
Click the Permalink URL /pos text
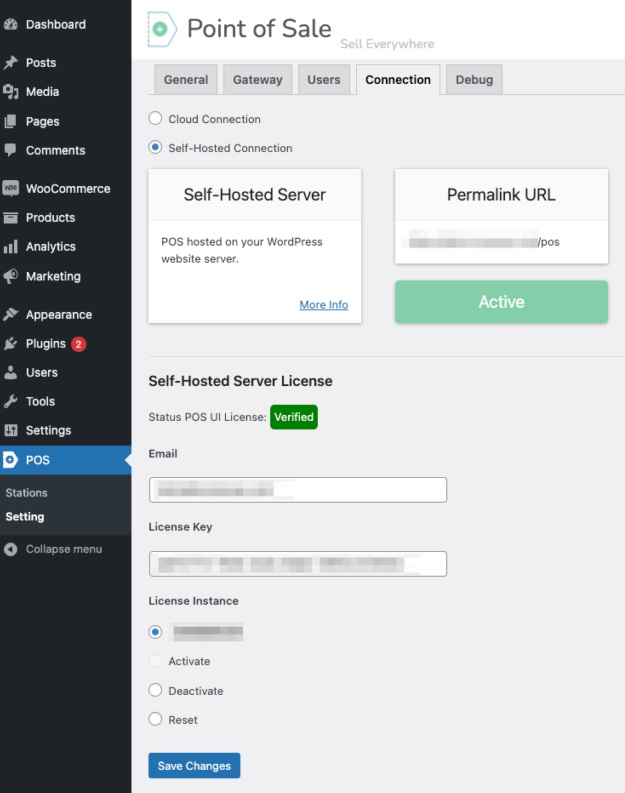549,242
